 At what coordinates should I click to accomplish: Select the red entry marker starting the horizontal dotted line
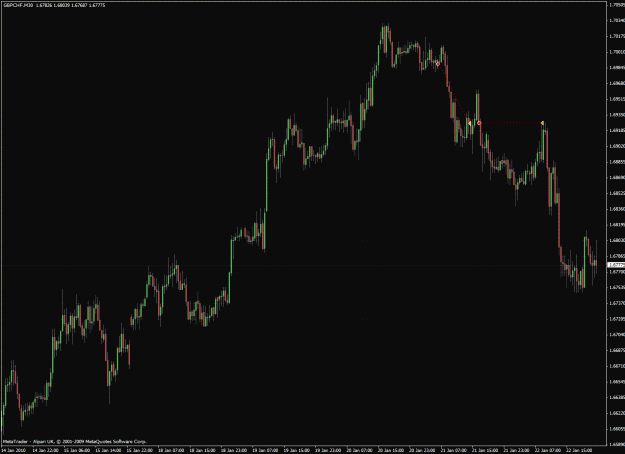pos(480,123)
